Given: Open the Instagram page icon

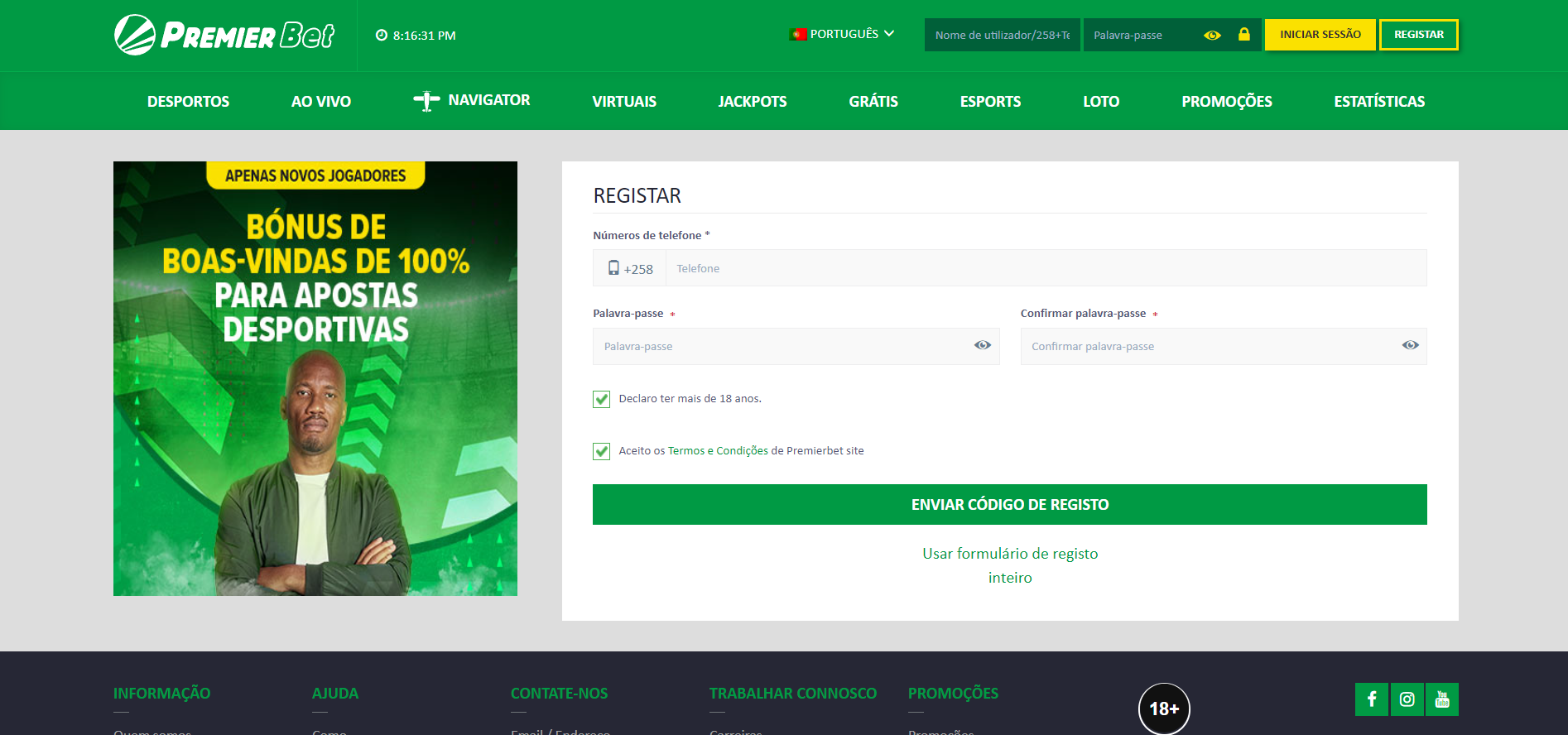Looking at the screenshot, I should point(1407,699).
